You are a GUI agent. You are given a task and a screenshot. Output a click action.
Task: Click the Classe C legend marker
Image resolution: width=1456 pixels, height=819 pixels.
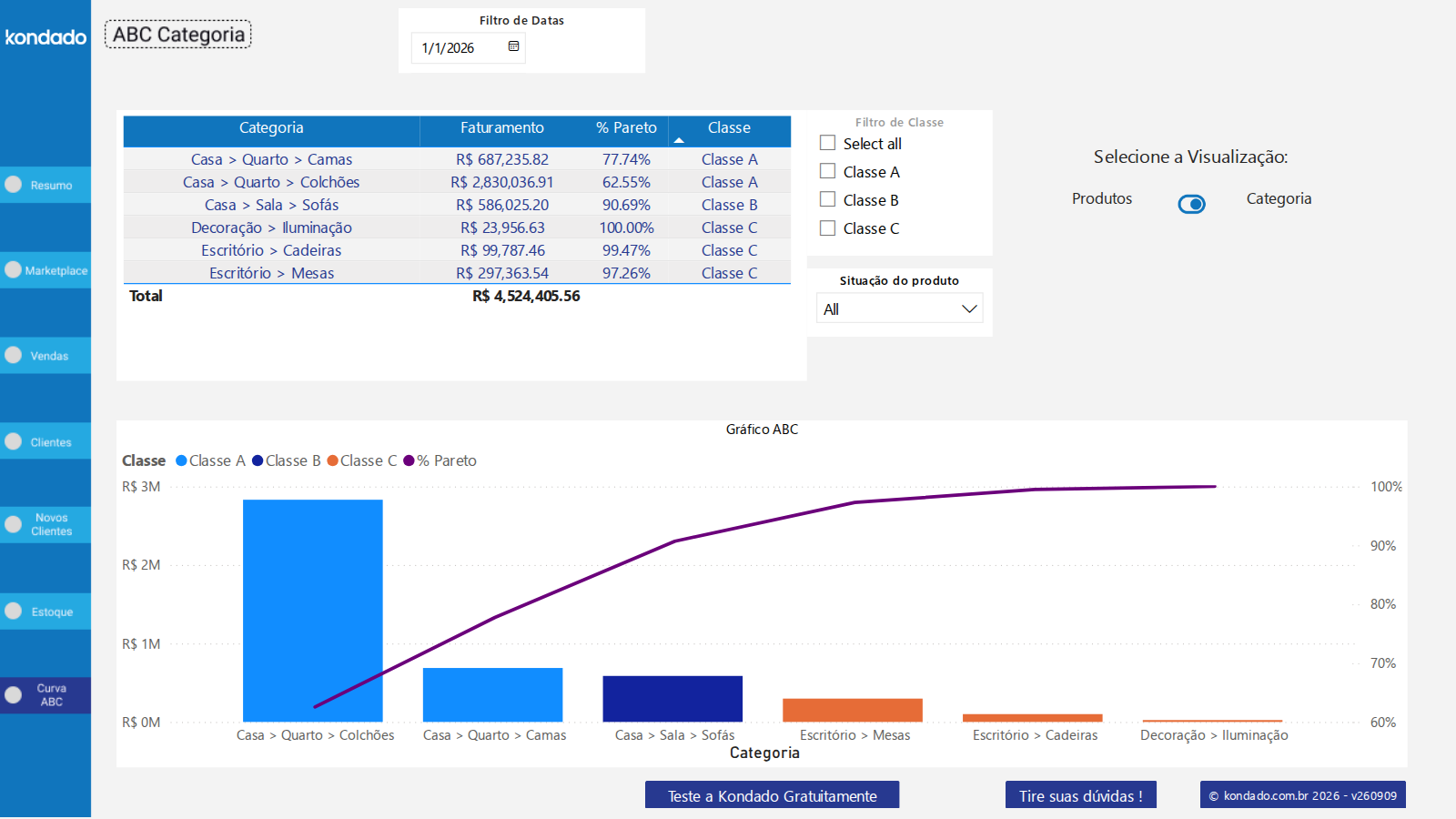coord(332,460)
